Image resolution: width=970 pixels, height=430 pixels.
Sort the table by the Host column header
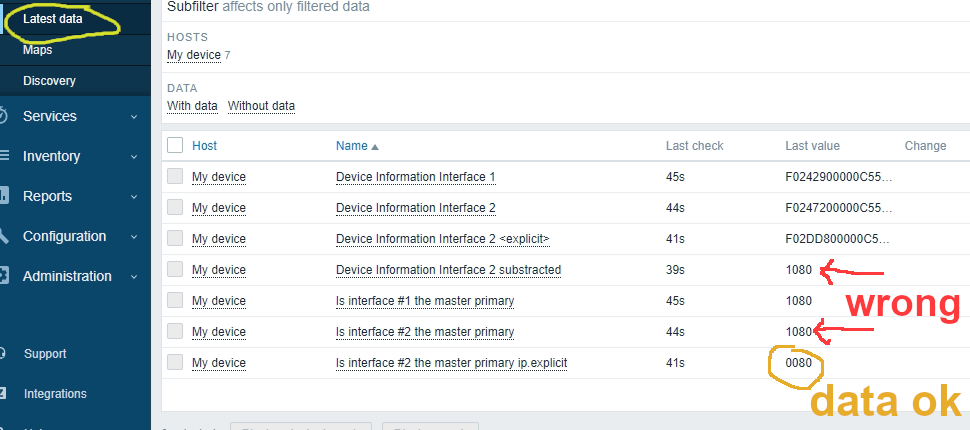point(204,145)
